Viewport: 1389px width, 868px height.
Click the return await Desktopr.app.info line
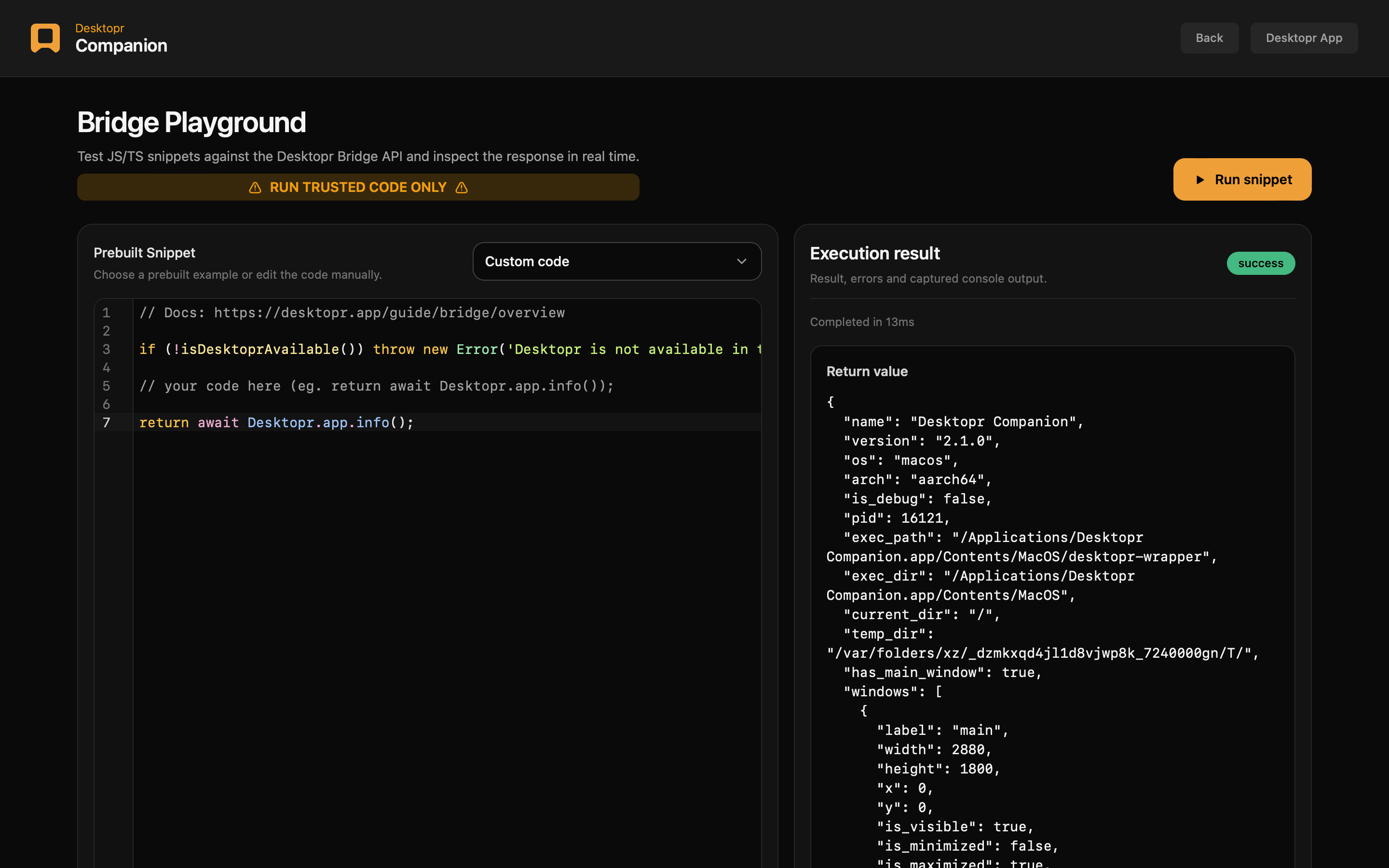276,422
